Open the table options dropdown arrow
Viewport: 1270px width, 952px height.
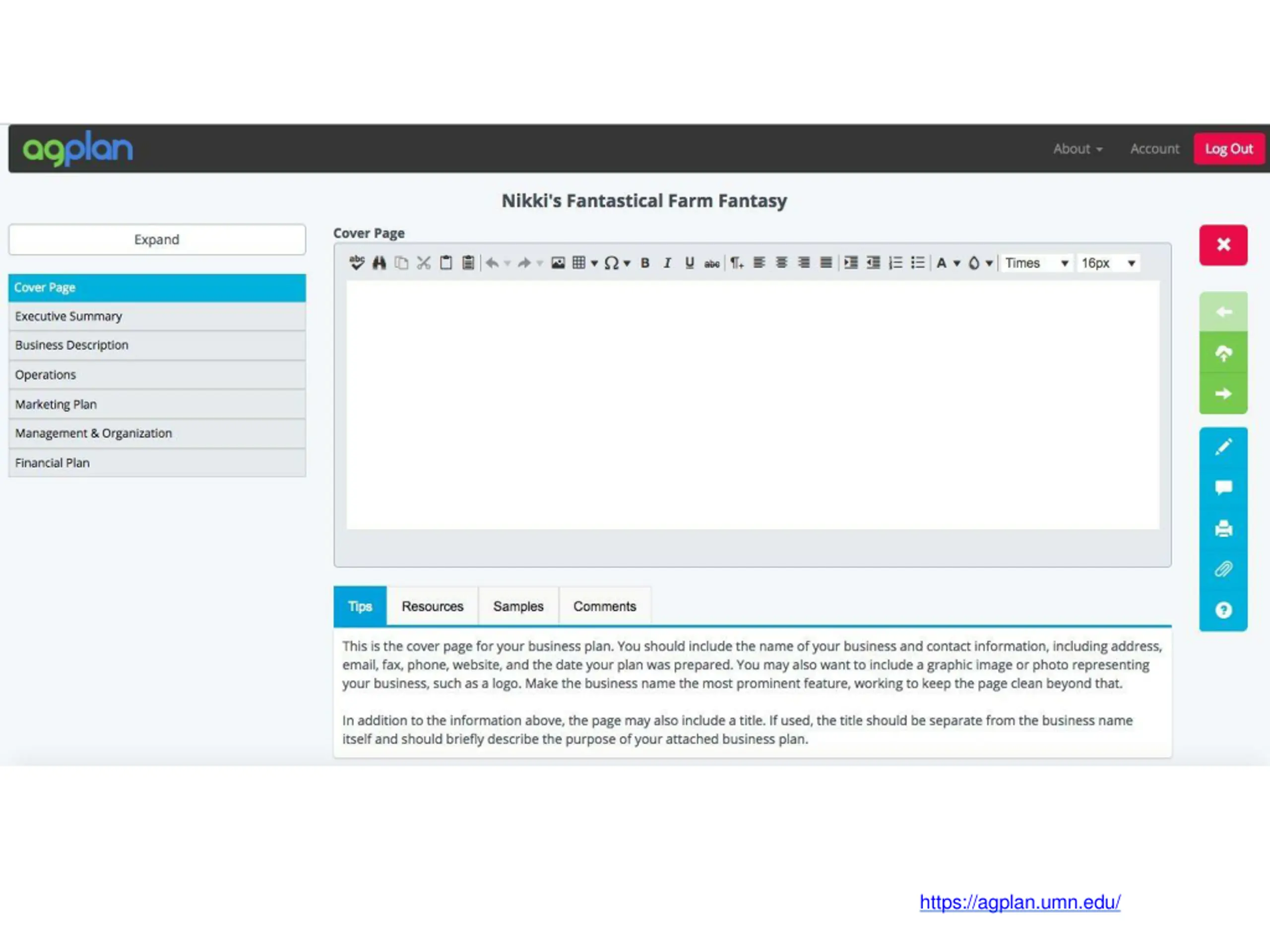click(x=594, y=263)
